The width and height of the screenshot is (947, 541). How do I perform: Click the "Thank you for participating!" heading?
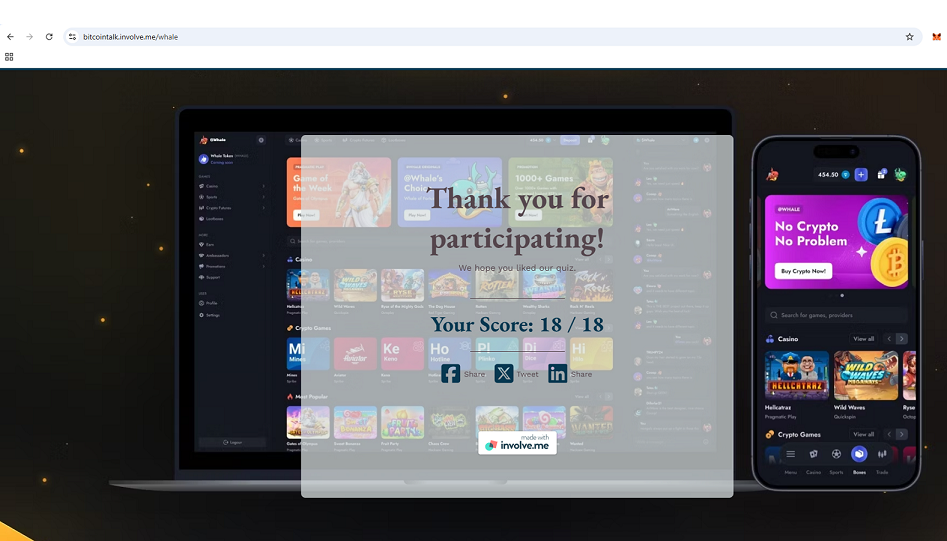click(518, 218)
